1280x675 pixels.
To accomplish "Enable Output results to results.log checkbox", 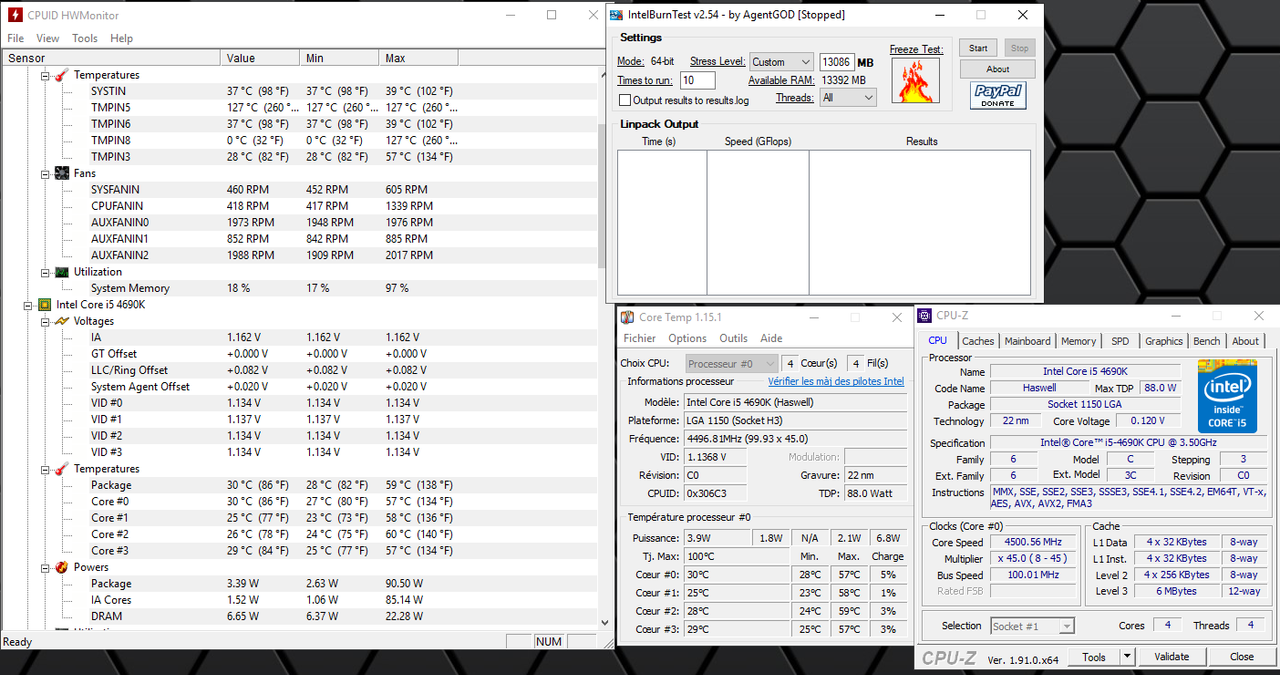I will click(x=625, y=100).
